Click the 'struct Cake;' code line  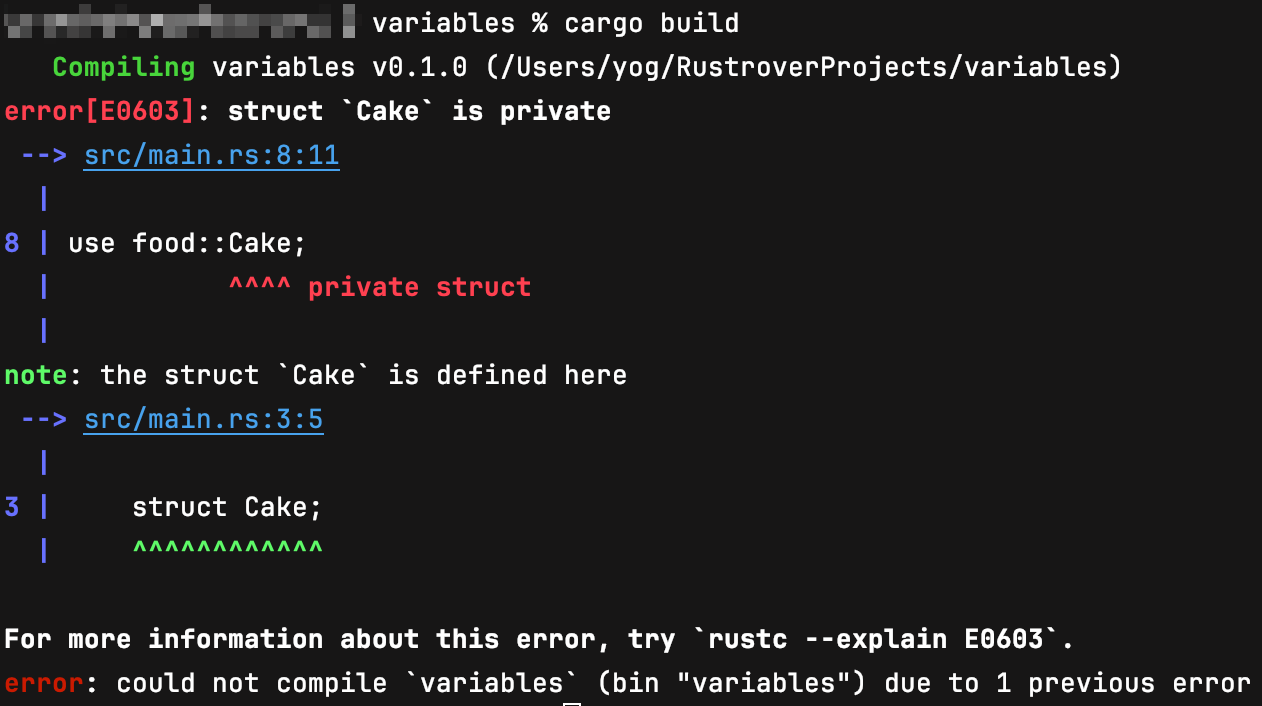[228, 507]
